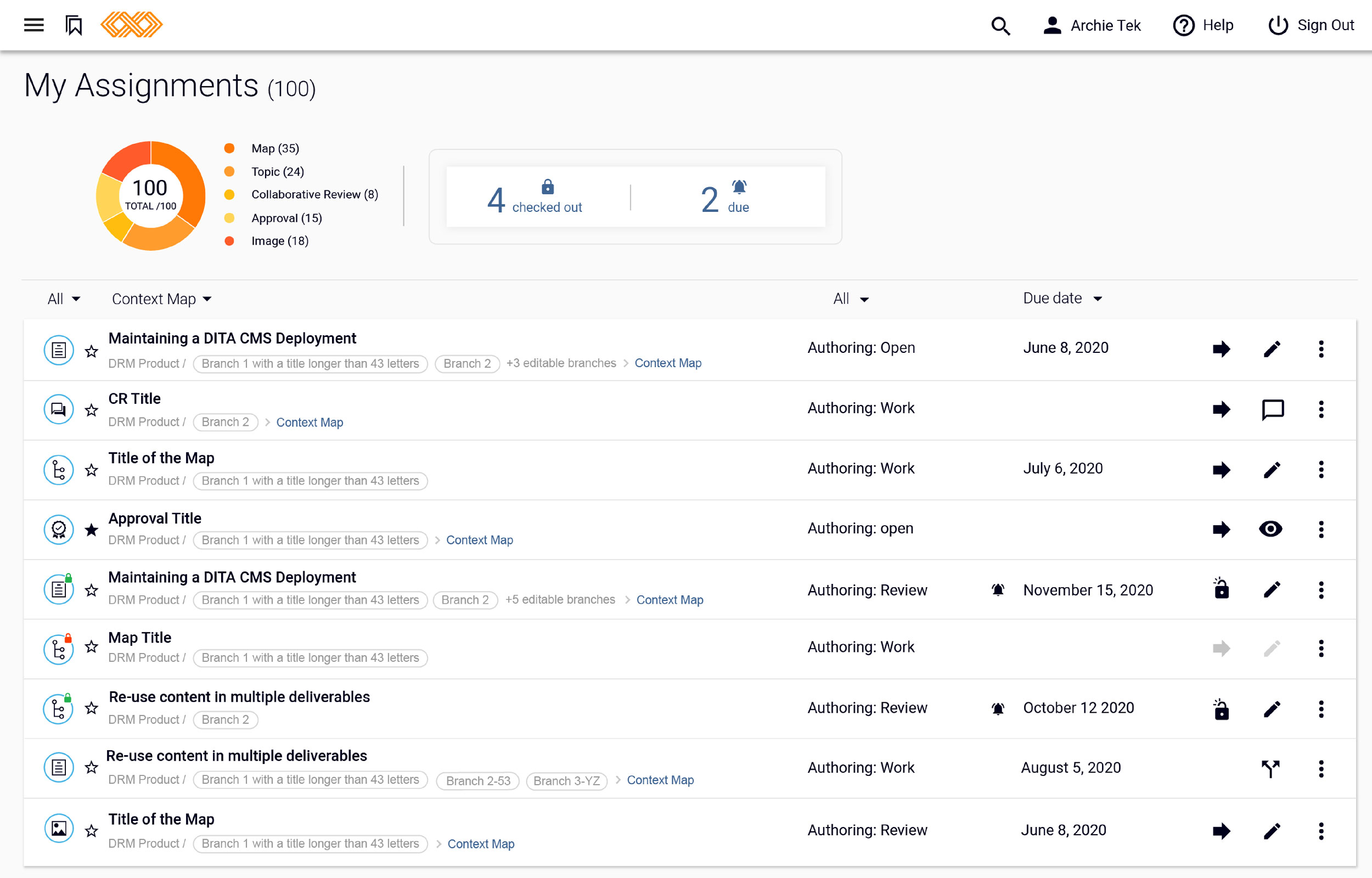The image size is (1372, 878).
Task: Click Branch 3-YZ chip
Action: click(x=566, y=780)
